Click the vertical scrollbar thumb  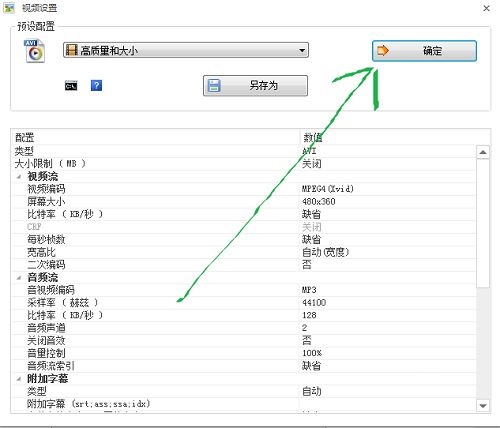pyautogui.click(x=483, y=223)
